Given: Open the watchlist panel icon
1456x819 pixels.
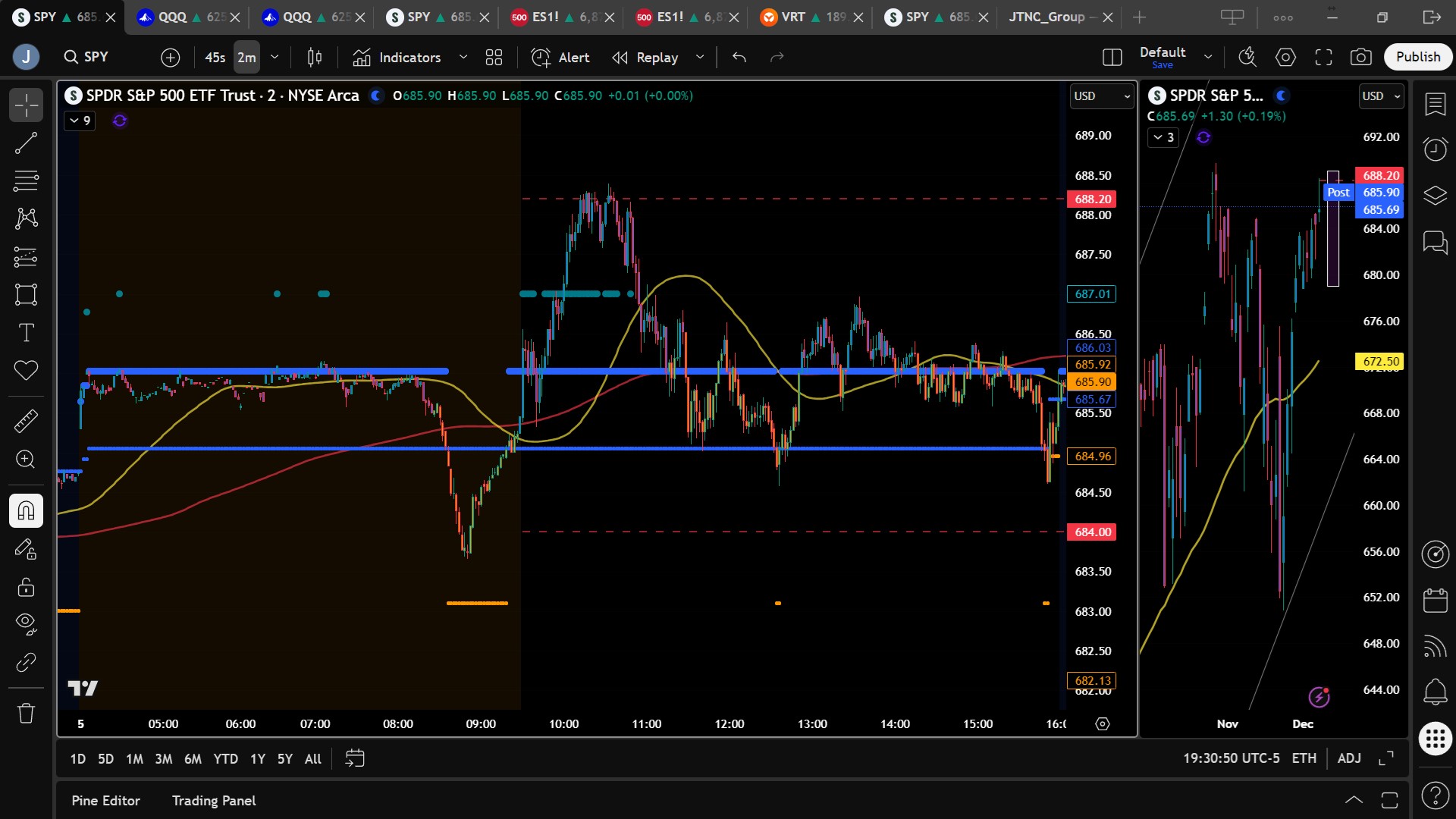Looking at the screenshot, I should [1435, 105].
